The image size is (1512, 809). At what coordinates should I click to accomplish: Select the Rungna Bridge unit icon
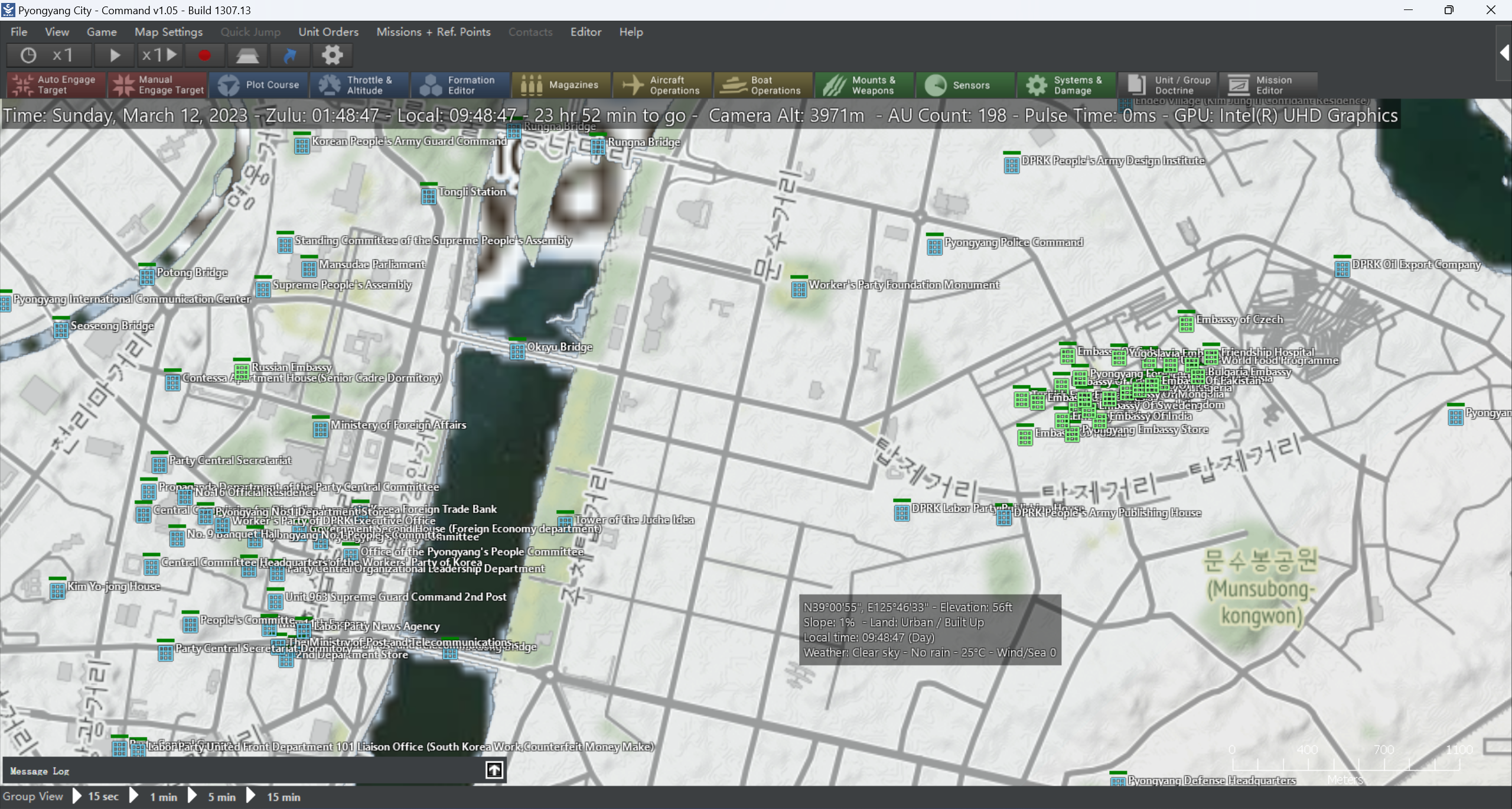pyautogui.click(x=598, y=145)
